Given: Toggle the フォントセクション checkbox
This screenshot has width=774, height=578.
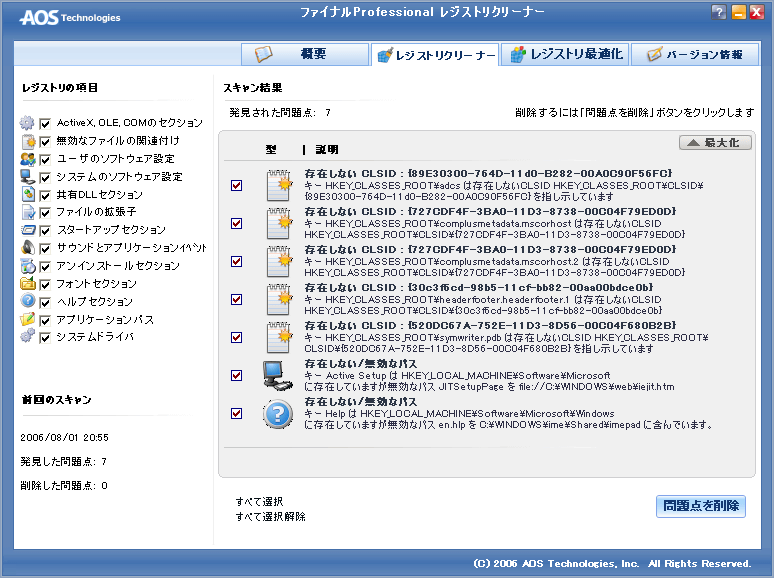Looking at the screenshot, I should click(45, 284).
